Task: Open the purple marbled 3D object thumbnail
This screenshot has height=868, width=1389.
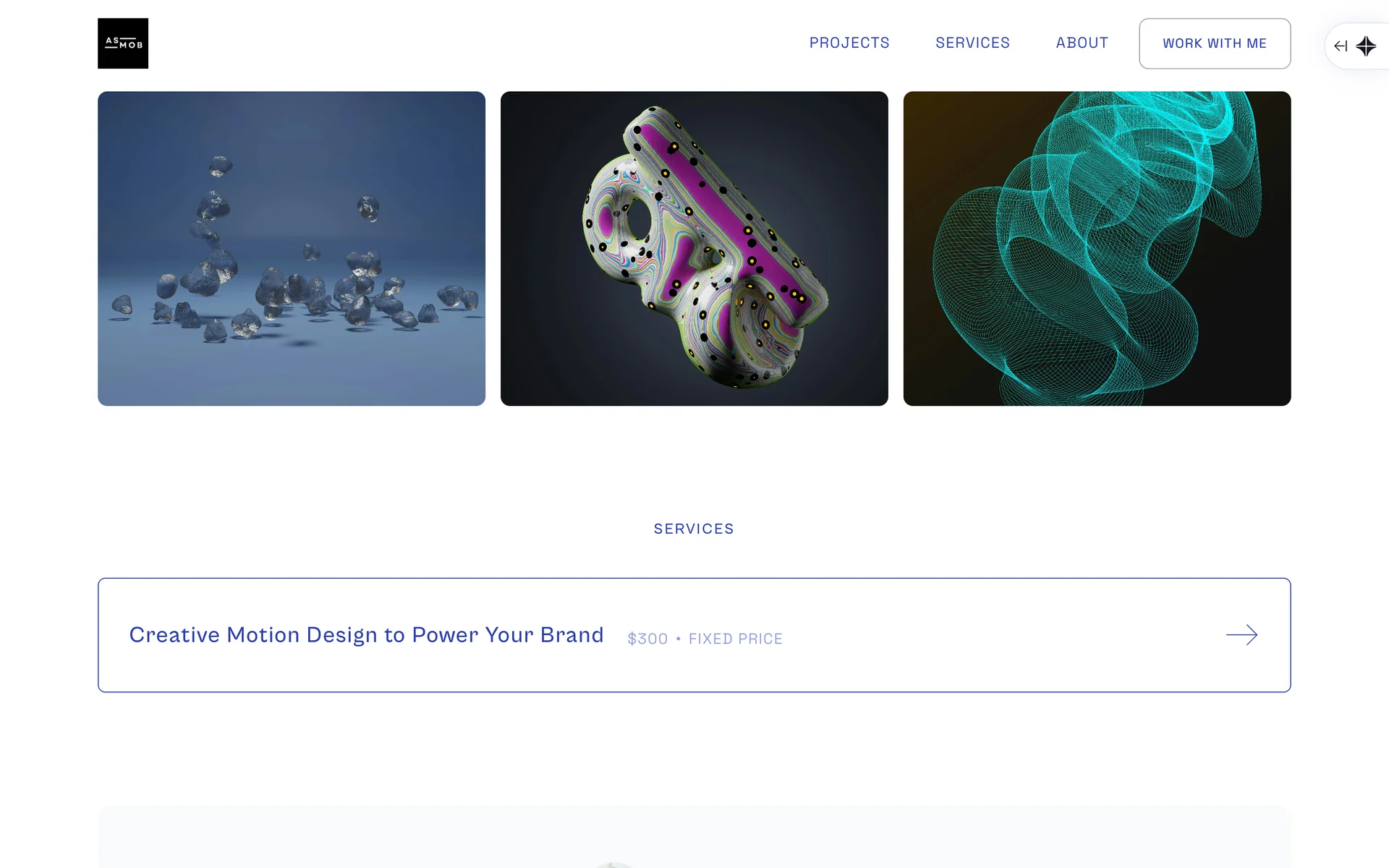Action: 694,248
